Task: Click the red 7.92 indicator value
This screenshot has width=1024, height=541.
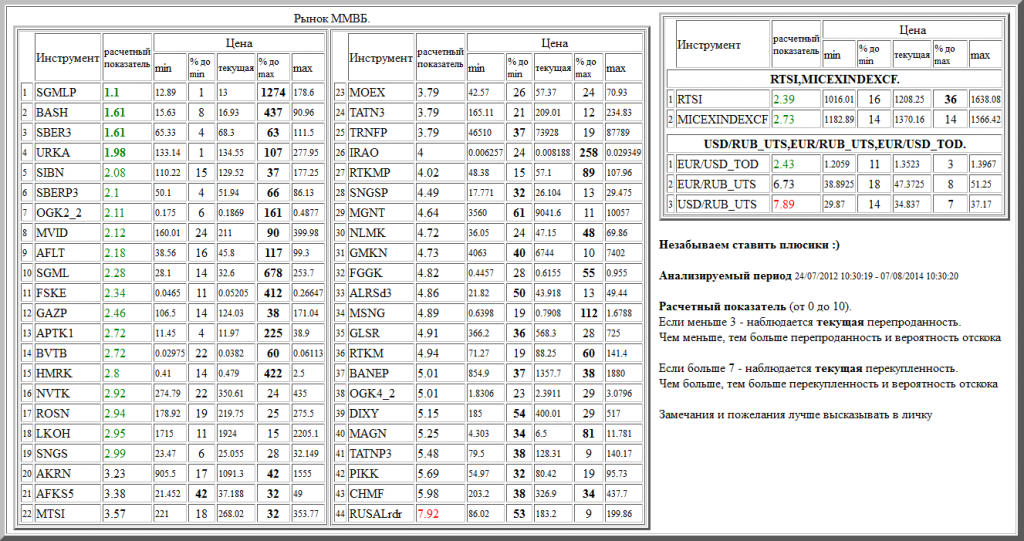Action: 428,515
